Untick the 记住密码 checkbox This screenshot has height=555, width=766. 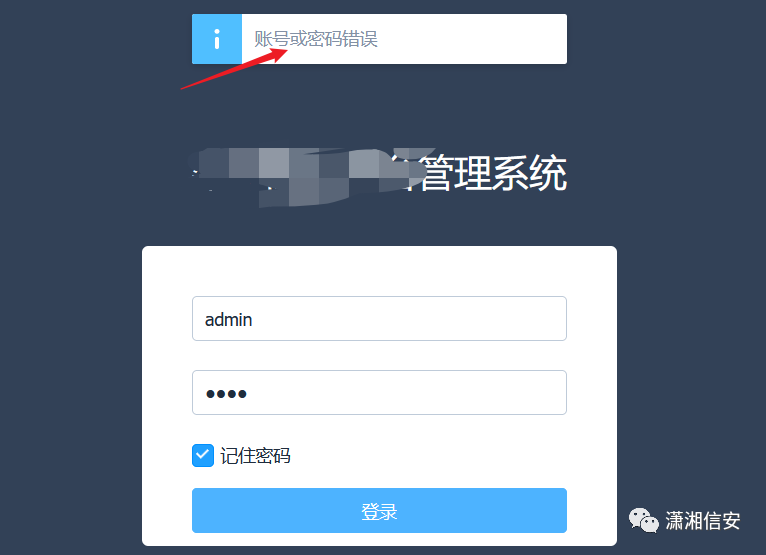click(x=203, y=455)
